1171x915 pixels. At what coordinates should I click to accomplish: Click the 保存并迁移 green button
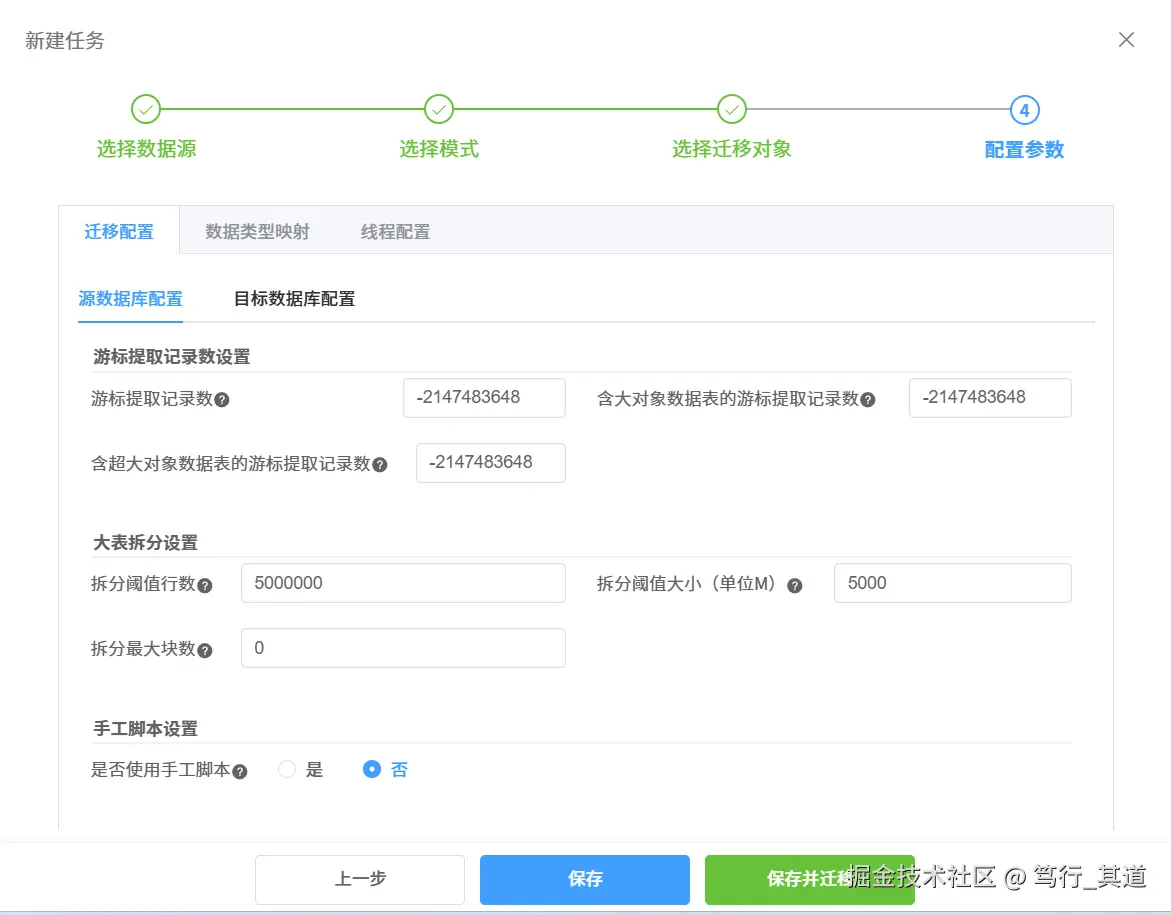pos(809,879)
